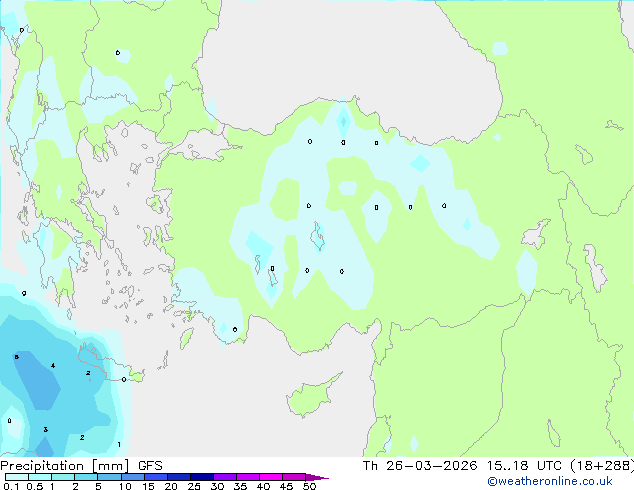This screenshot has width=634, height=490.
Task: Pick the legend swatch between 10 and 15
Action: pyautogui.click(x=132, y=477)
